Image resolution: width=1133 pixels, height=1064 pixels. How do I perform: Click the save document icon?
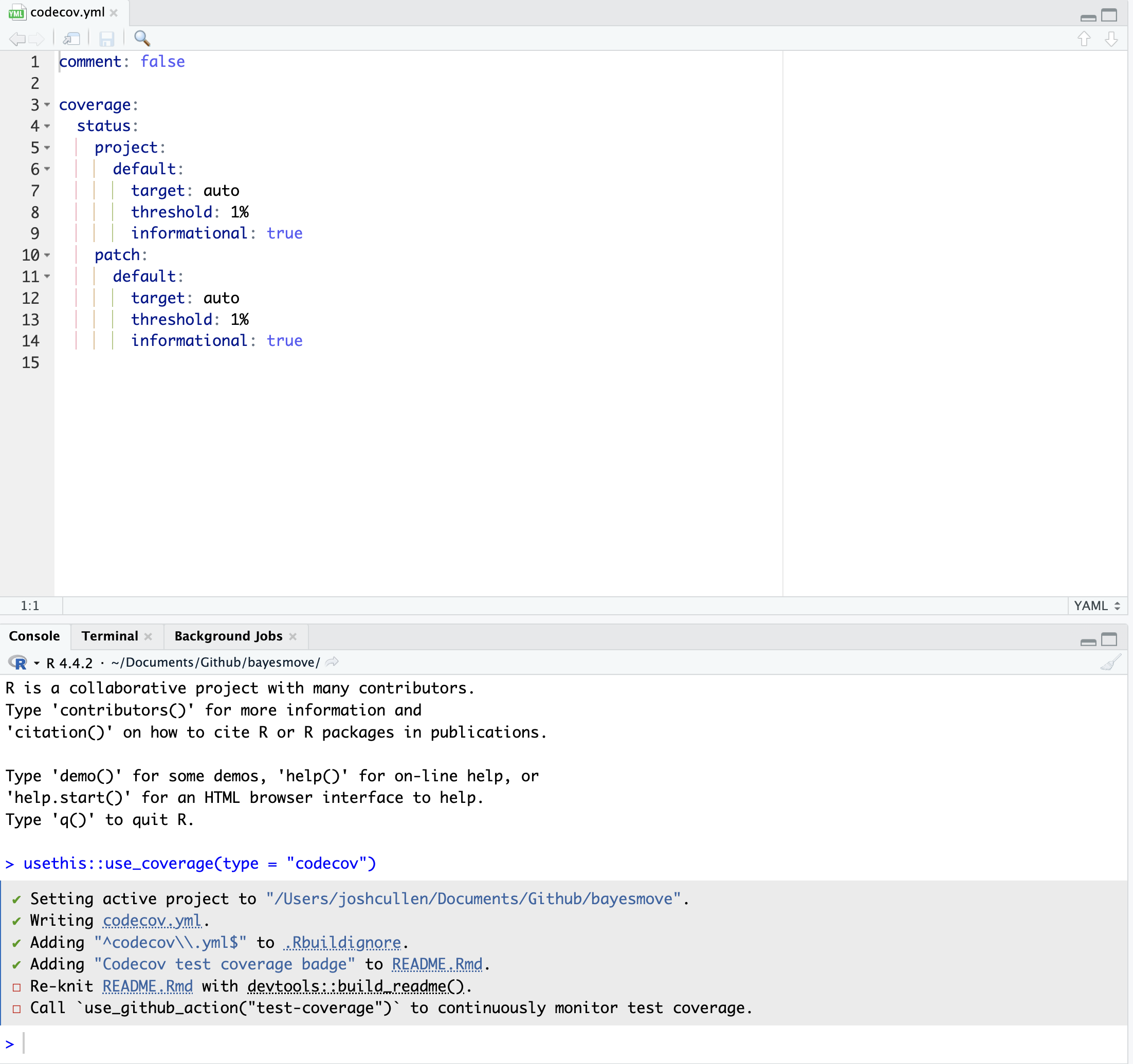106,39
